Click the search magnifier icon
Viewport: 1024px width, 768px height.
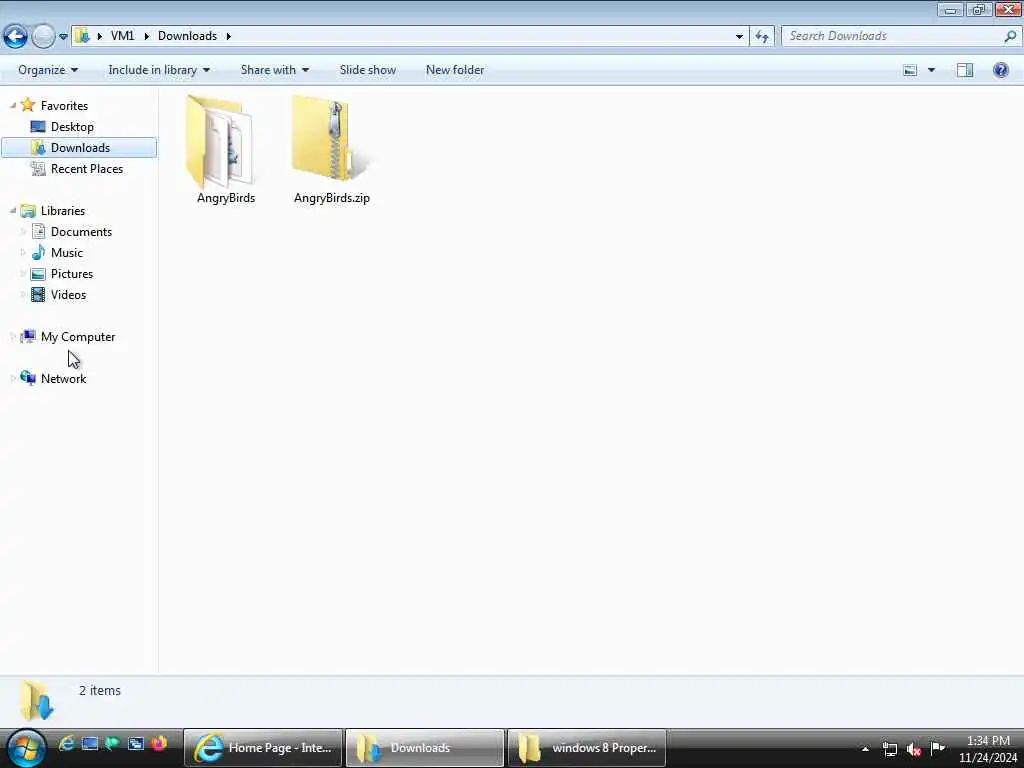pyautogui.click(x=1010, y=36)
